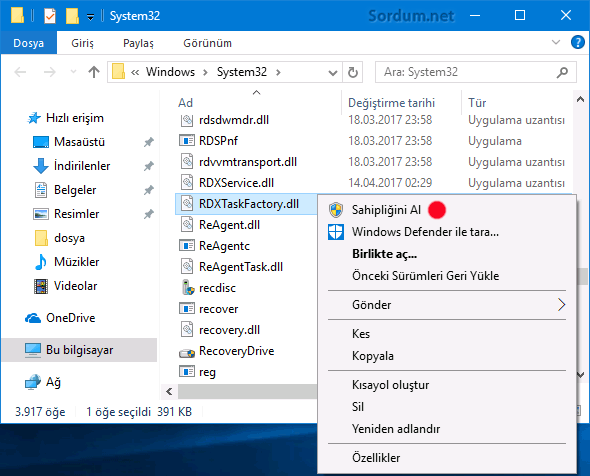Select the ReAgent.dll file
Viewport: 590px width, 476px height.
coord(229,225)
